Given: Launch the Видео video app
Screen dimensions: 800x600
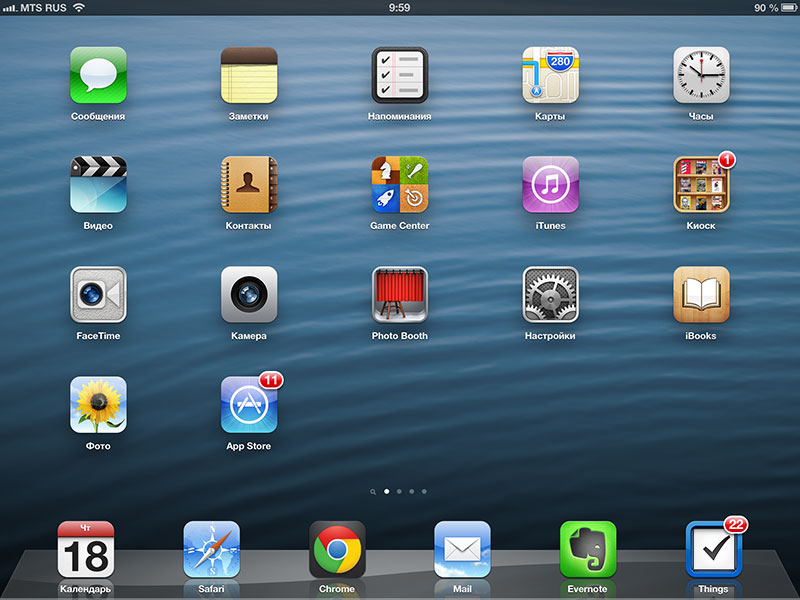Looking at the screenshot, I should [98, 185].
